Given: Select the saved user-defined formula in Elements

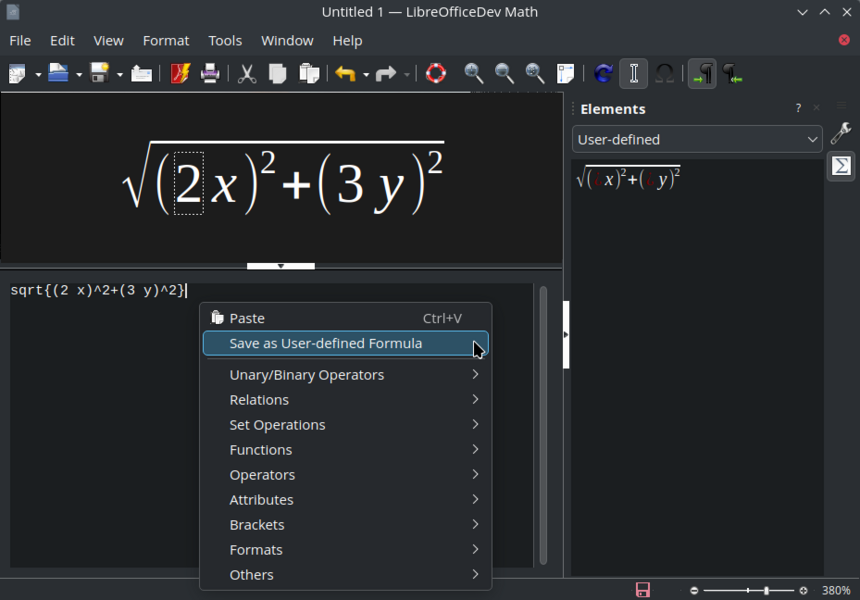Looking at the screenshot, I should [x=628, y=179].
